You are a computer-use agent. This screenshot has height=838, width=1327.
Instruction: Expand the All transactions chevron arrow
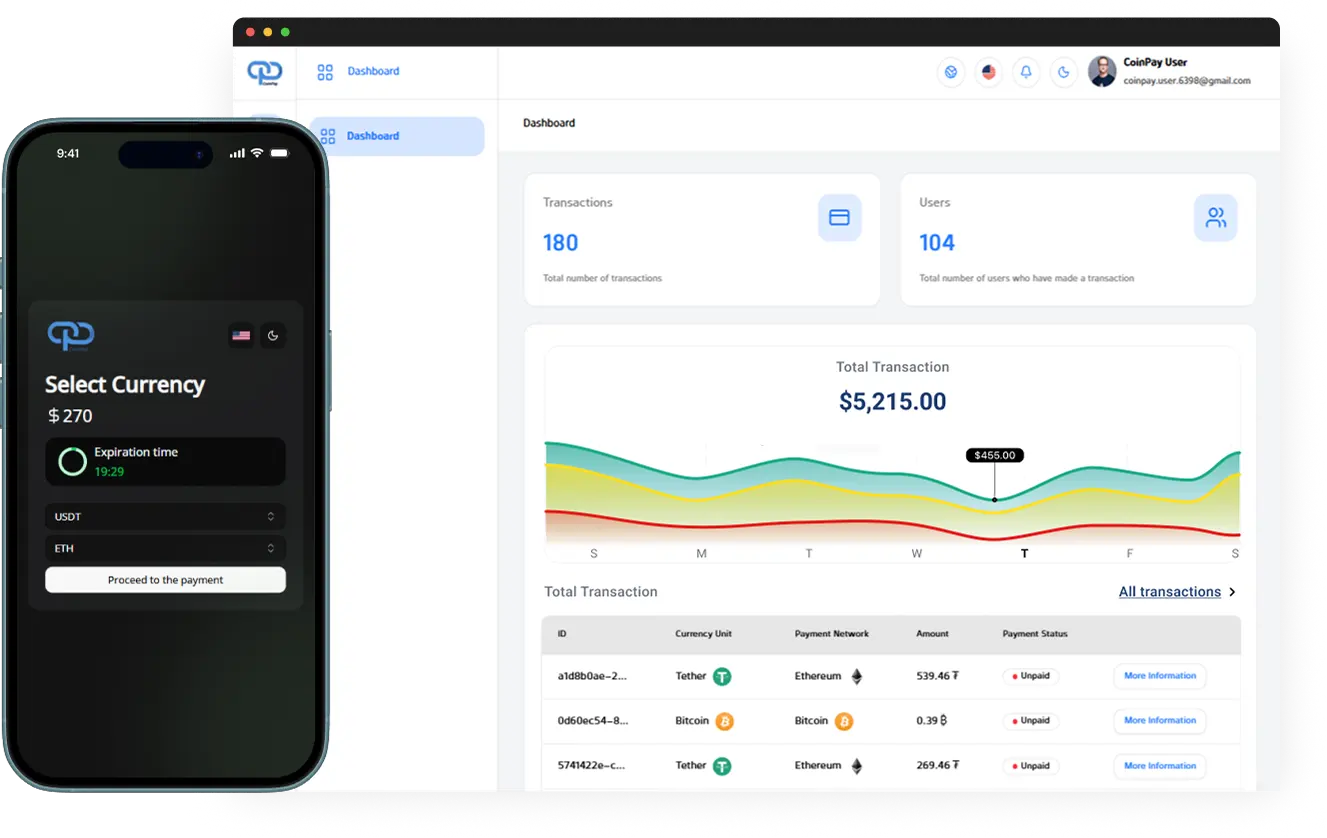1232,592
